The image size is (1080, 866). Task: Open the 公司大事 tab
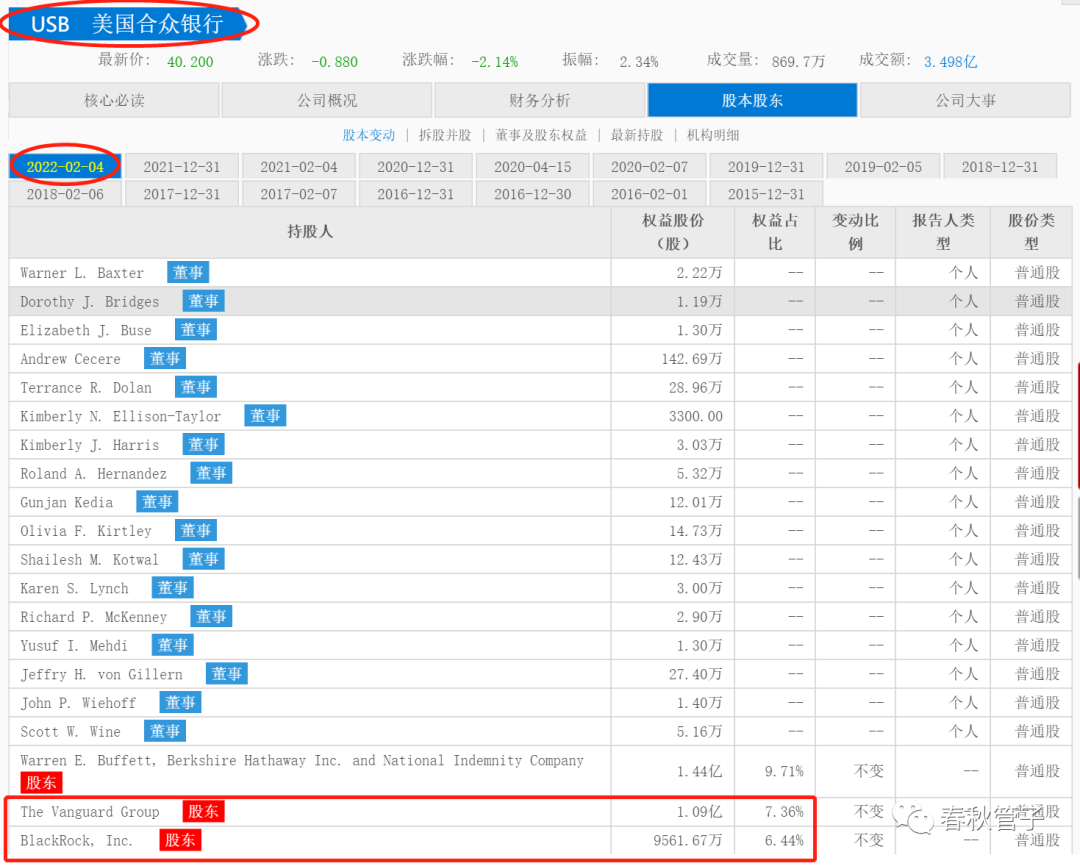tap(966, 101)
